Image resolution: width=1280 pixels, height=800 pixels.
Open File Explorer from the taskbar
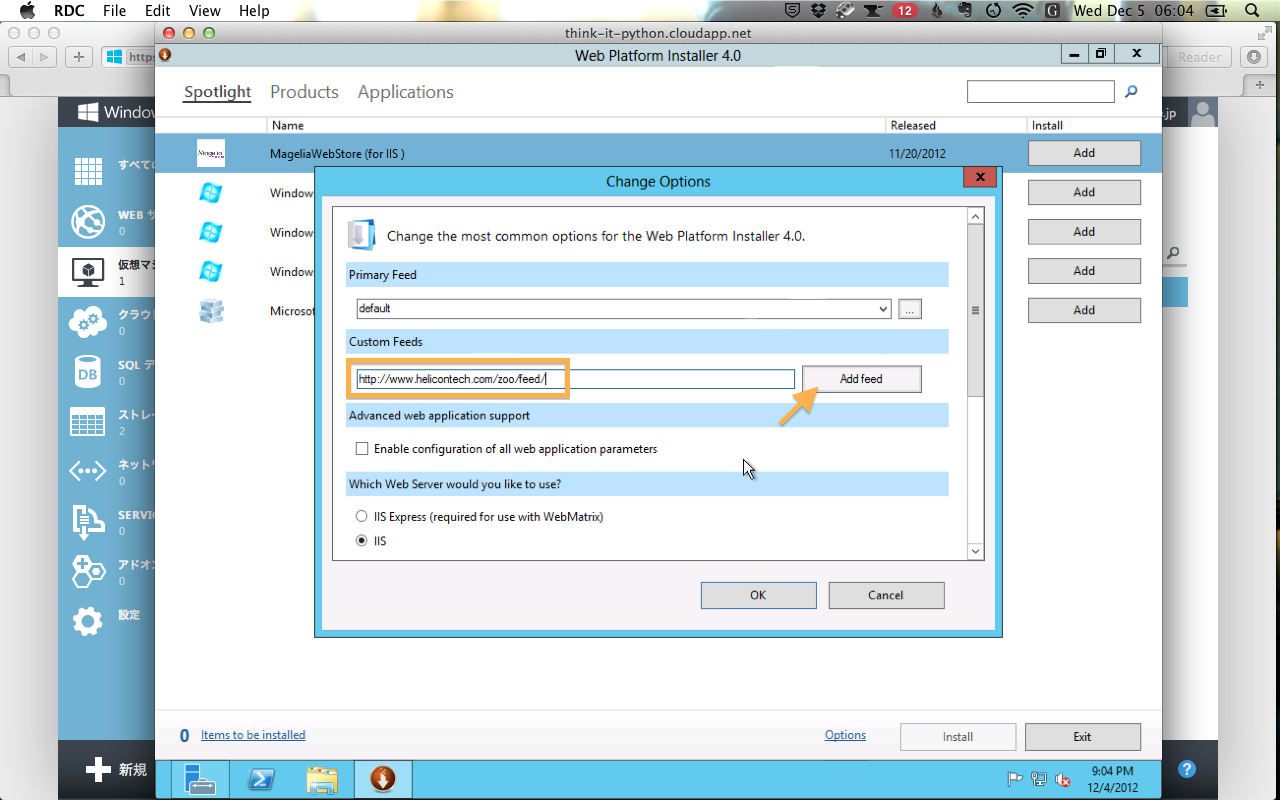pos(322,779)
